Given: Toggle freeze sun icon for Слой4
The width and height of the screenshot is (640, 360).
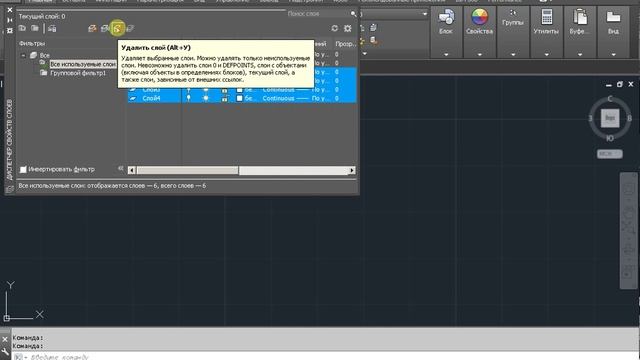Looking at the screenshot, I should tap(206, 98).
